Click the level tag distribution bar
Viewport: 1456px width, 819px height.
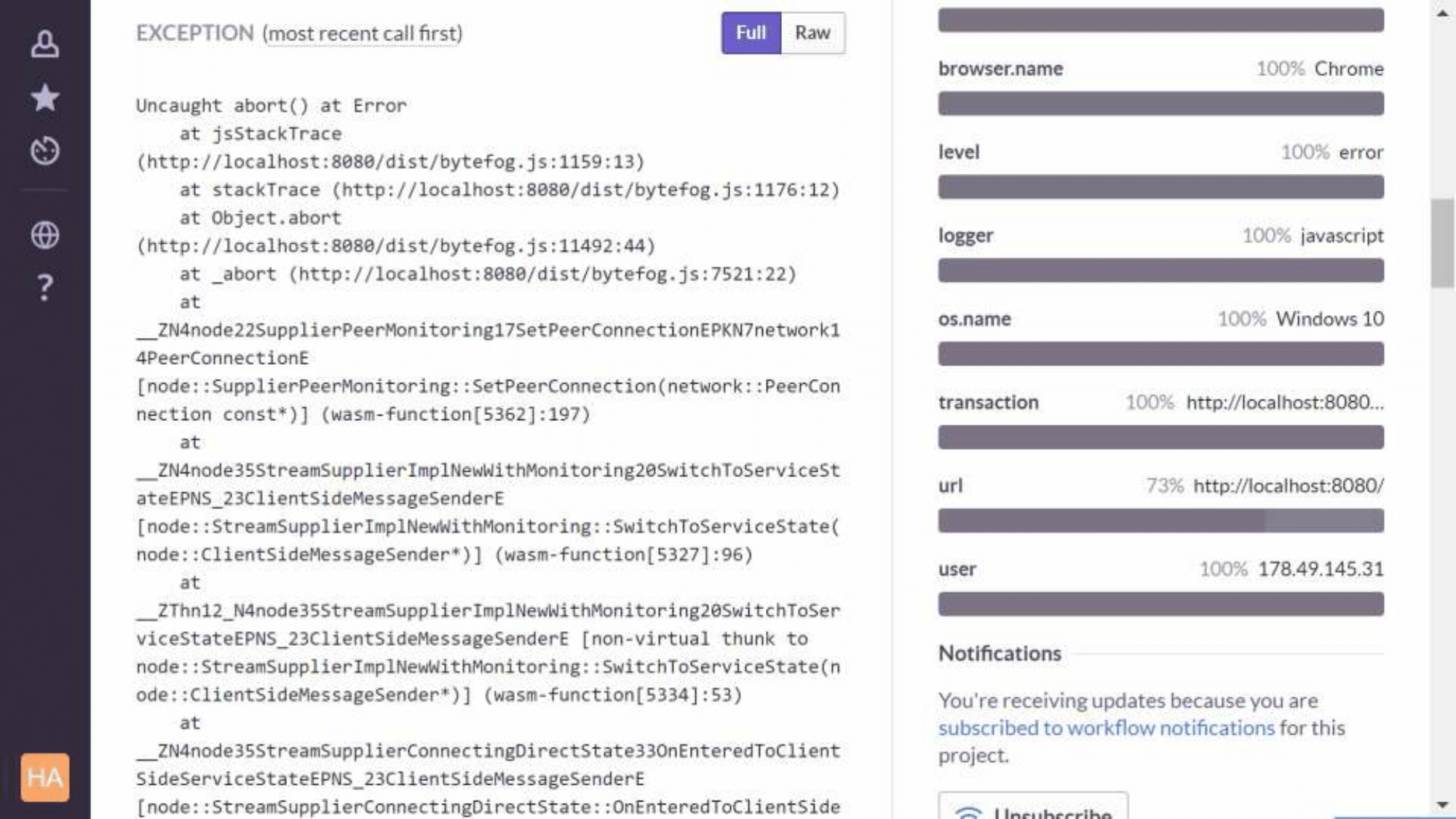click(x=1160, y=188)
